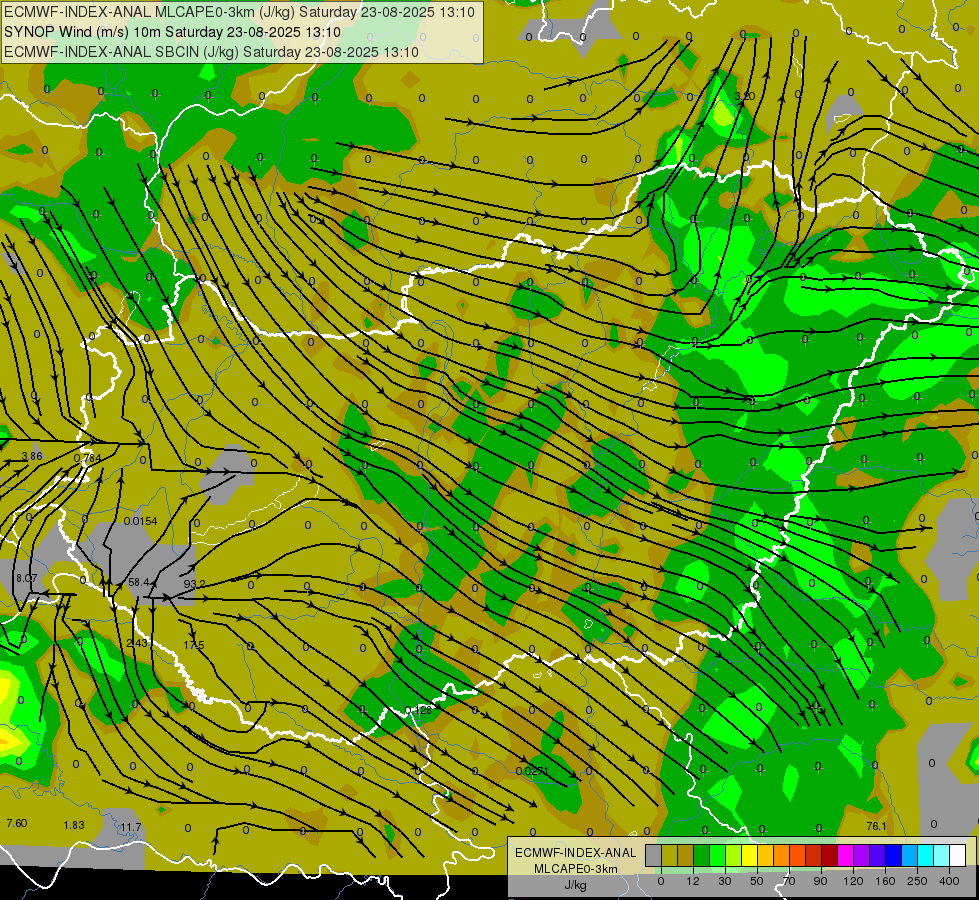Image resolution: width=979 pixels, height=900 pixels.
Task: Click legend title ECMWF-INDEX-ANAL
Action: [576, 853]
